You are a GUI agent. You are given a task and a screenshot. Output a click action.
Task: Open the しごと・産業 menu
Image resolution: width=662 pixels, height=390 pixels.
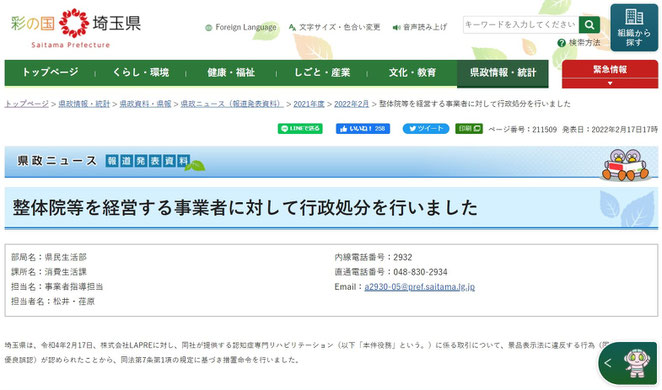click(322, 73)
